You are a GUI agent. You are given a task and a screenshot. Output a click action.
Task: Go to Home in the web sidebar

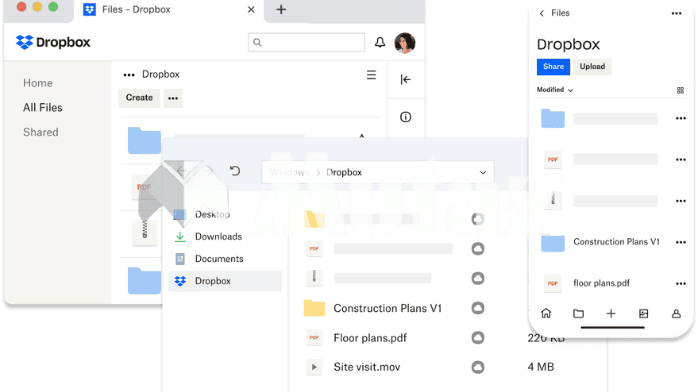pos(38,83)
